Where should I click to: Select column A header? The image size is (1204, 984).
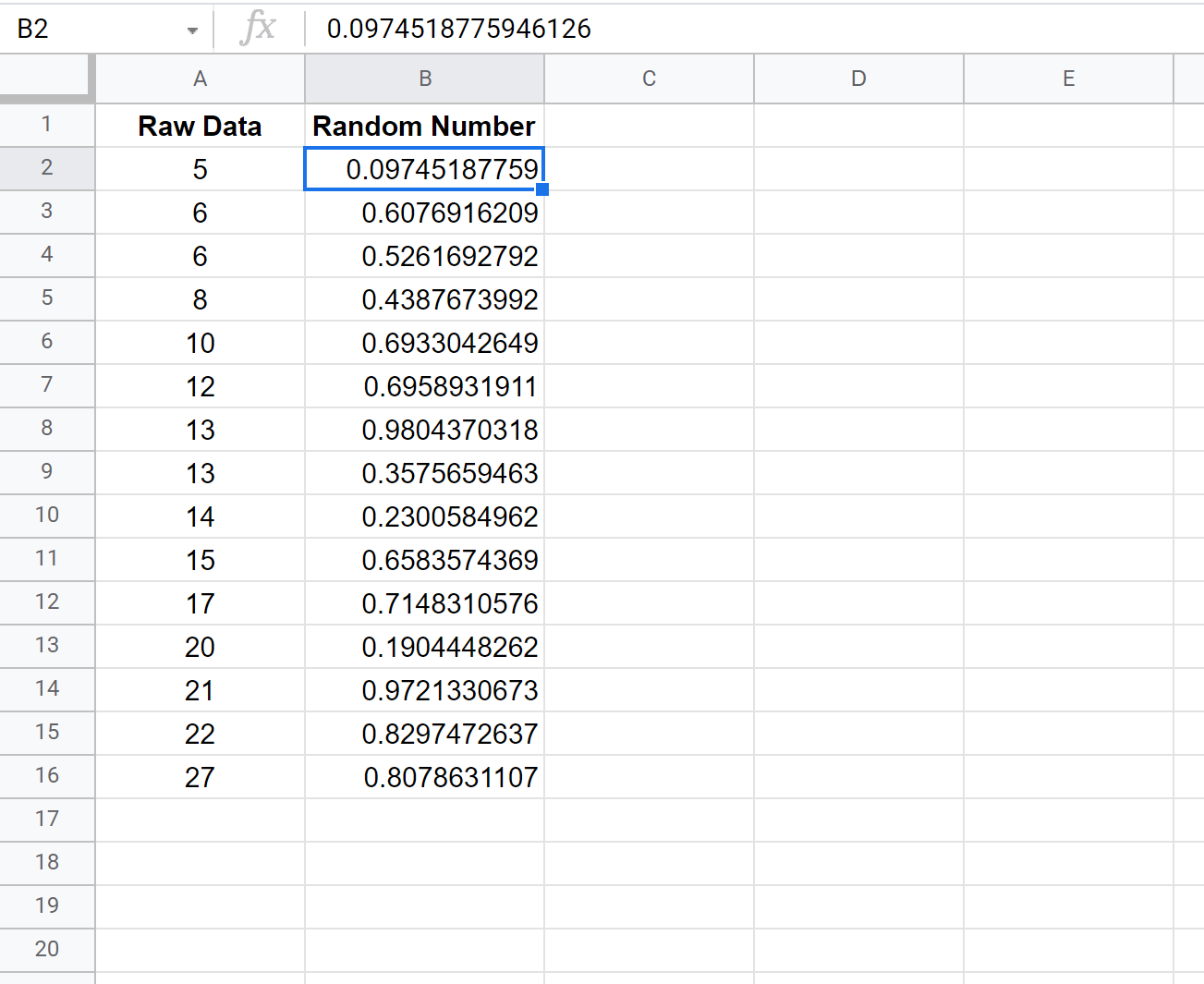(200, 79)
